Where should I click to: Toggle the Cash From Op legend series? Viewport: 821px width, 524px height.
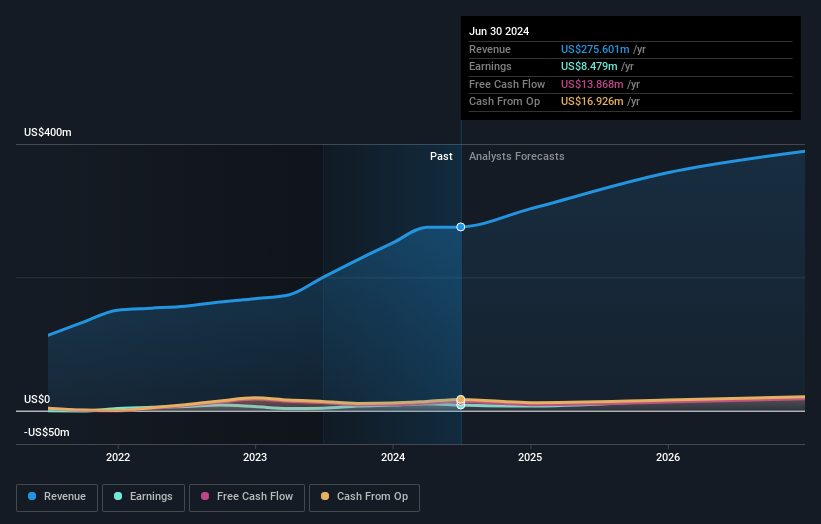[x=364, y=497]
